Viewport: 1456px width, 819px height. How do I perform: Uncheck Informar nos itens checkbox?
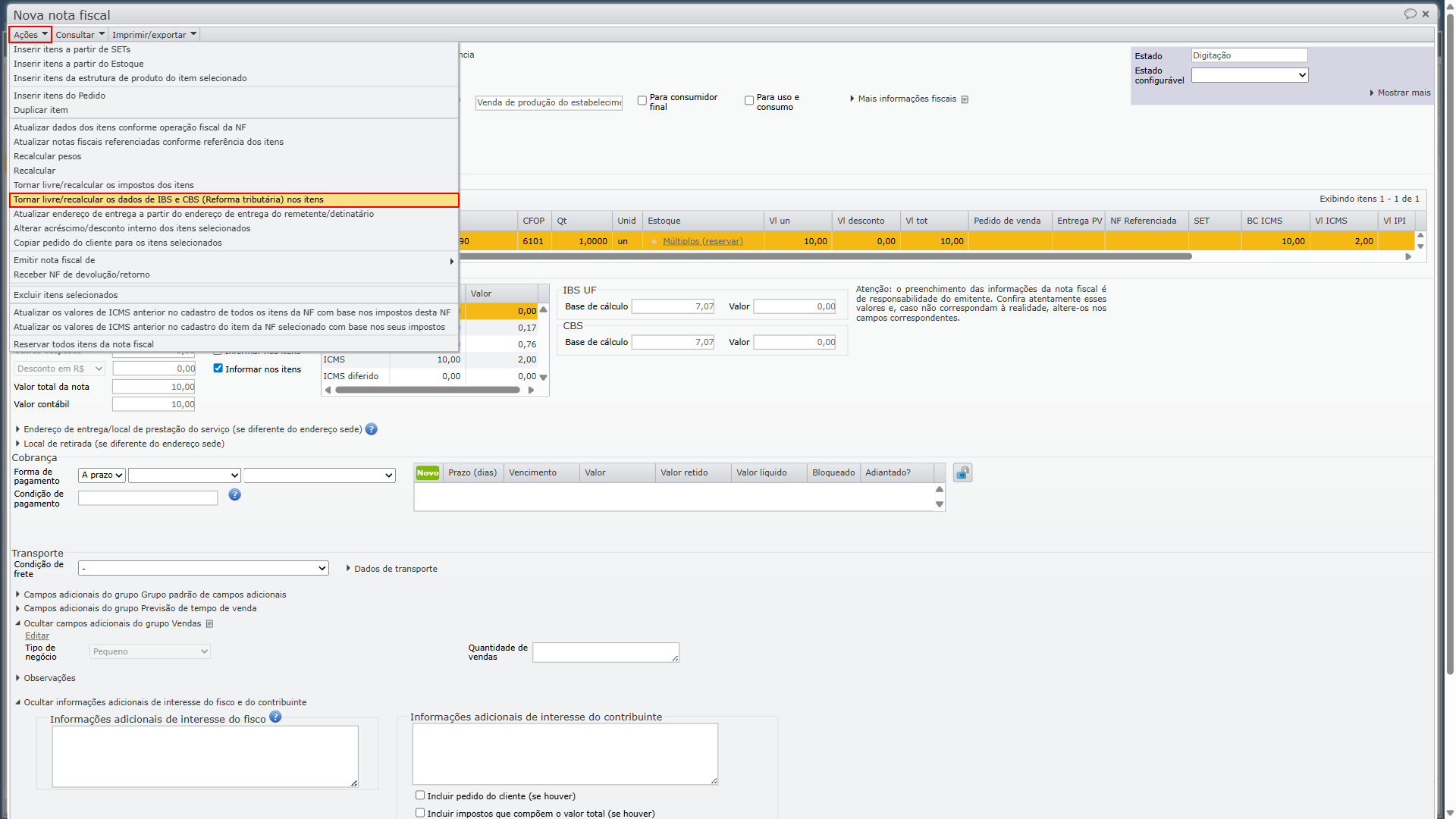coord(218,369)
